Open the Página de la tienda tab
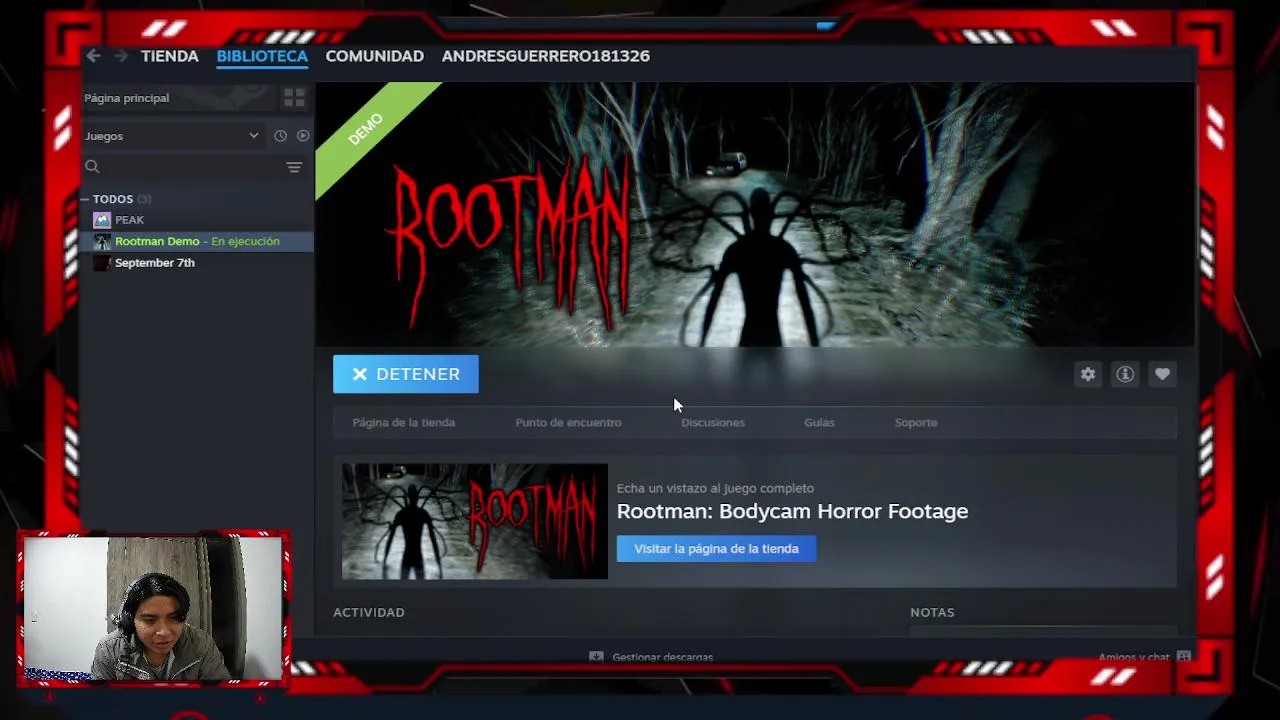This screenshot has width=1280, height=720. (x=404, y=423)
